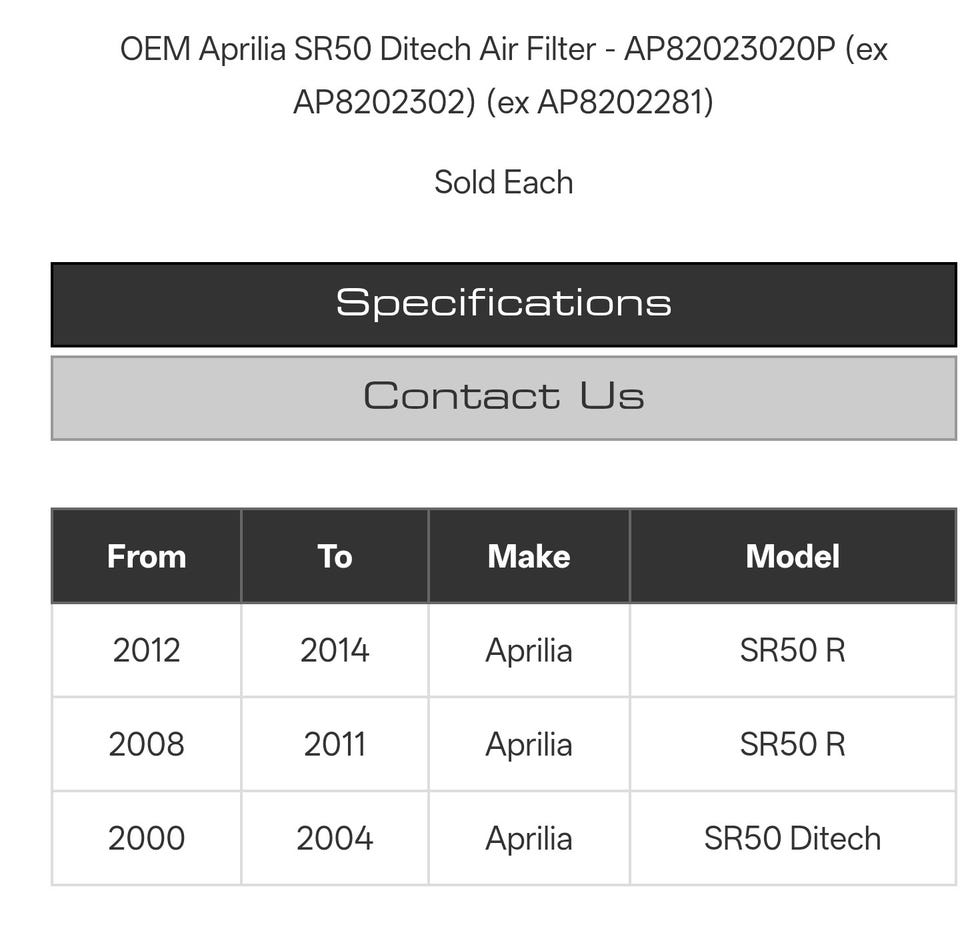Click Aprilia in the 2000 row

point(528,838)
